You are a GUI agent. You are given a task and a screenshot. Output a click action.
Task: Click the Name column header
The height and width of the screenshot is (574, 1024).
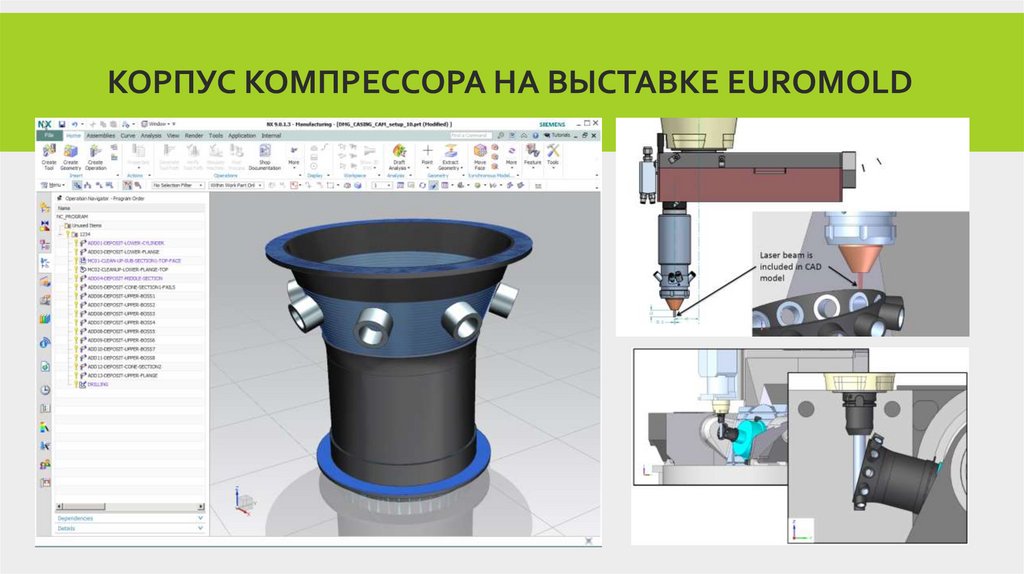point(129,208)
